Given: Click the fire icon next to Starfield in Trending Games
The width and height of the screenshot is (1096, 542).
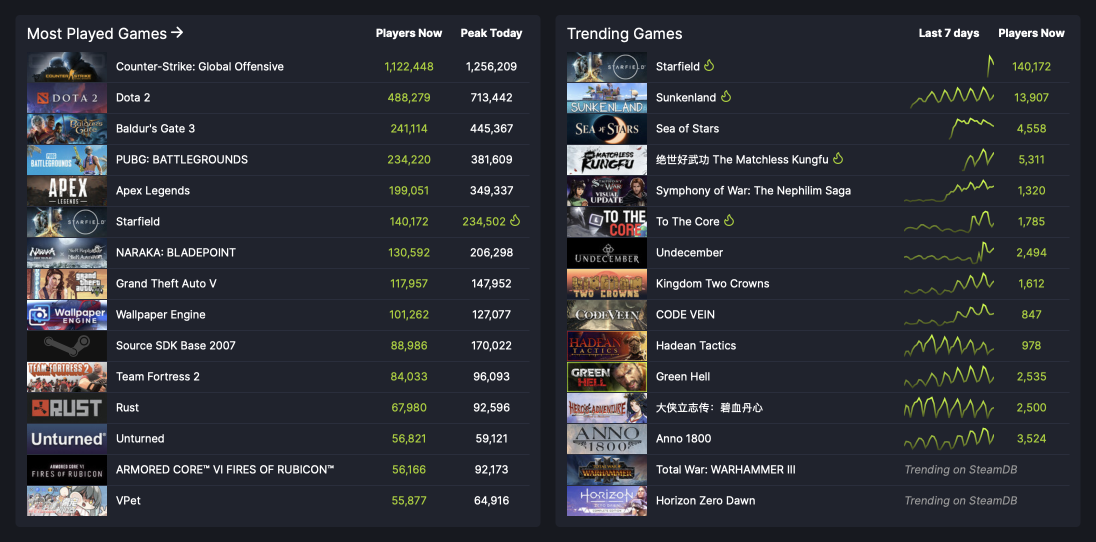Looking at the screenshot, I should 709,66.
